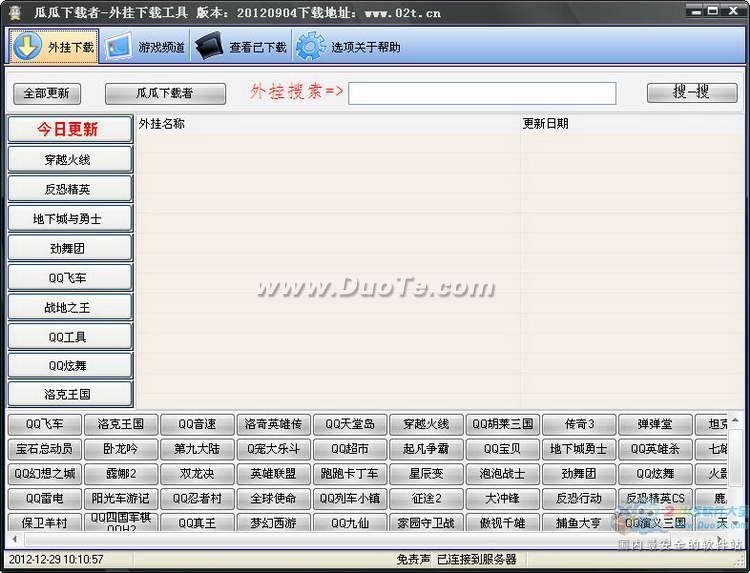
Task: Click 第九大陆 in the bottom grid
Action: [x=197, y=449]
